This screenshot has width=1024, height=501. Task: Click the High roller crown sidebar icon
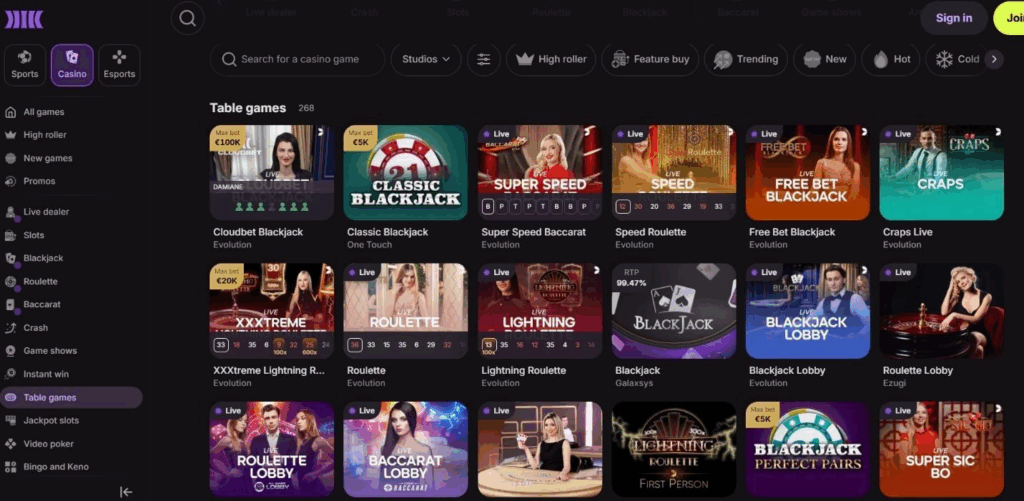point(10,135)
